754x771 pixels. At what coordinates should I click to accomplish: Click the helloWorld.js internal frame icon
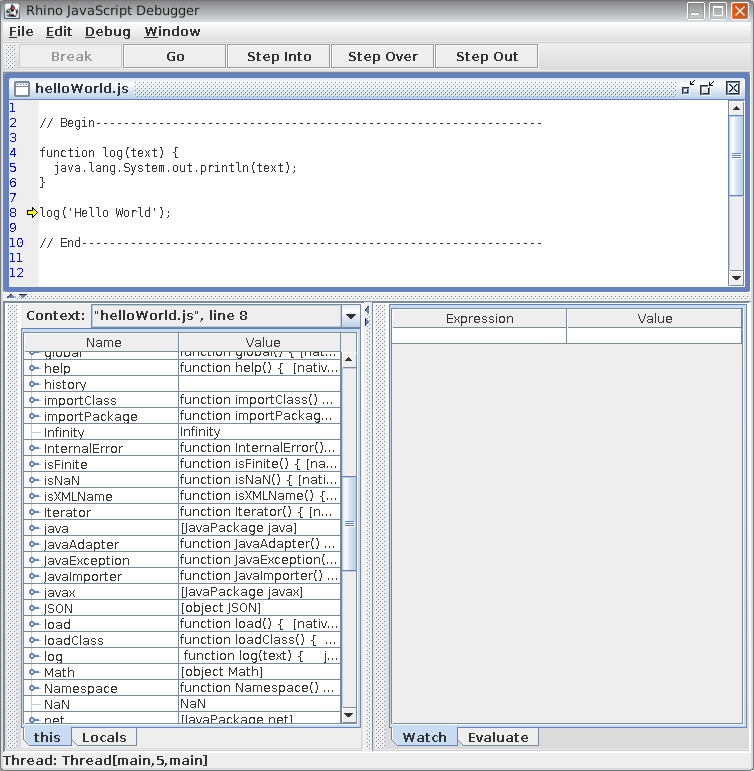(x=22, y=89)
